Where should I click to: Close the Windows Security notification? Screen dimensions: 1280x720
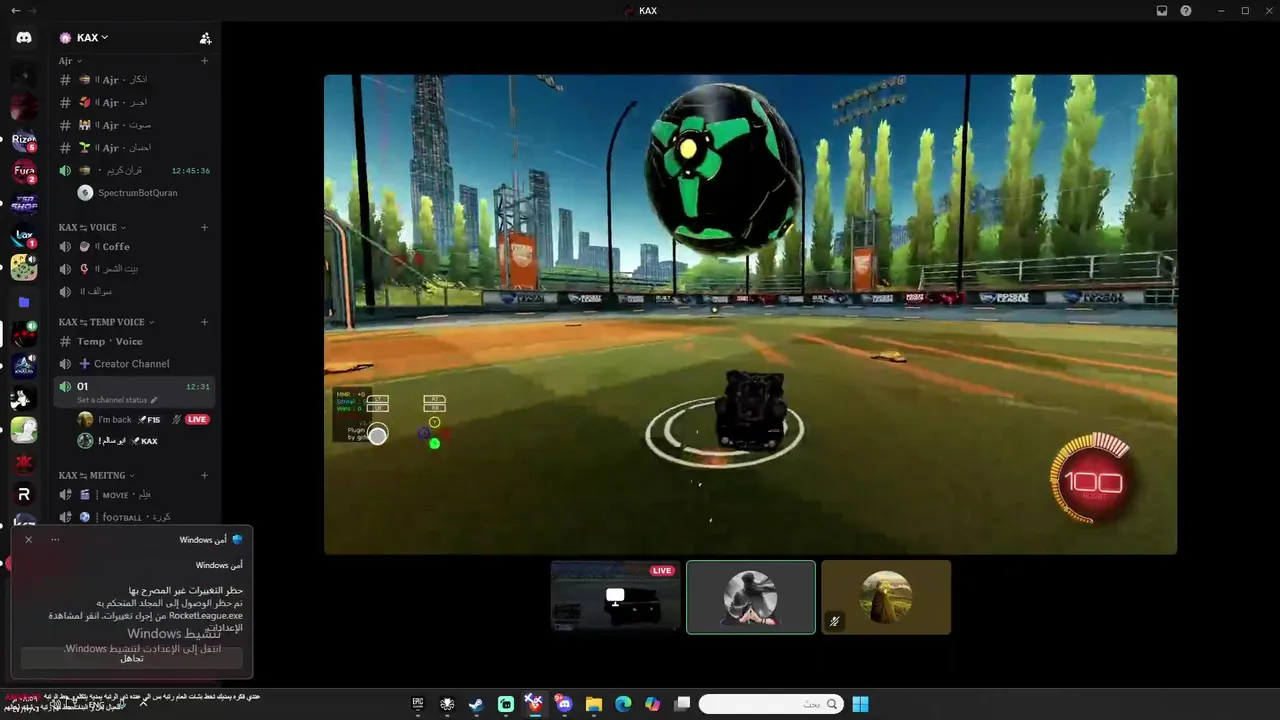28,539
